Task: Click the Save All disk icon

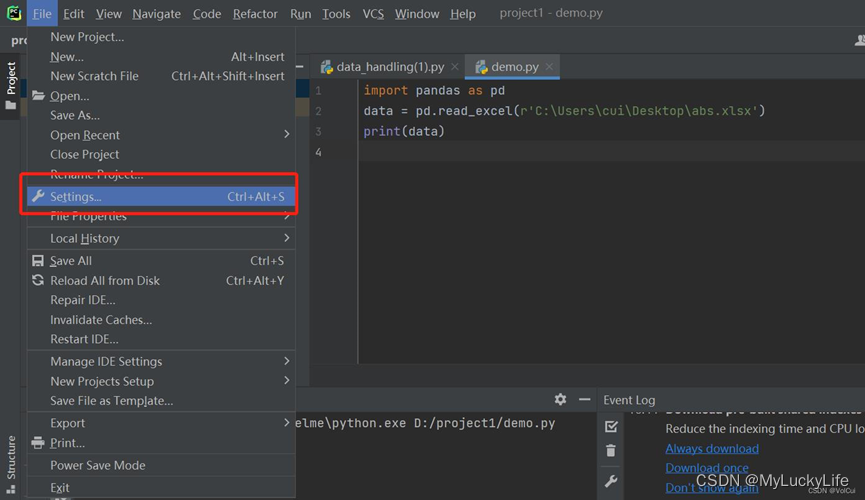Action: coord(38,260)
